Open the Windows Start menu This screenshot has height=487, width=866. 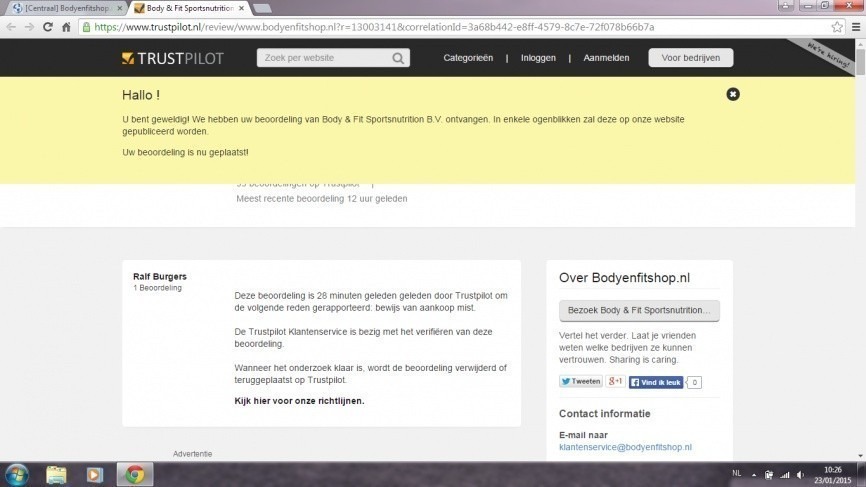(x=17, y=474)
